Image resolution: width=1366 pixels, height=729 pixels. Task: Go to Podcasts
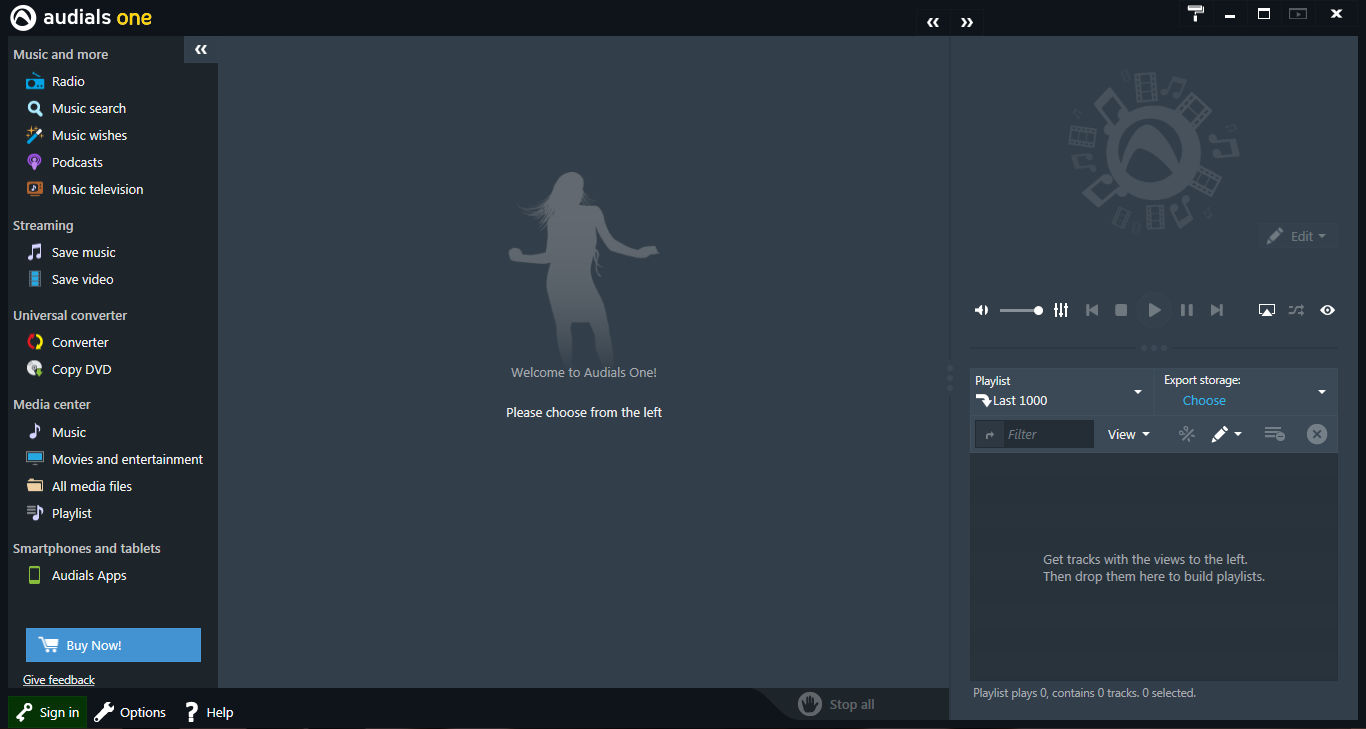click(77, 162)
